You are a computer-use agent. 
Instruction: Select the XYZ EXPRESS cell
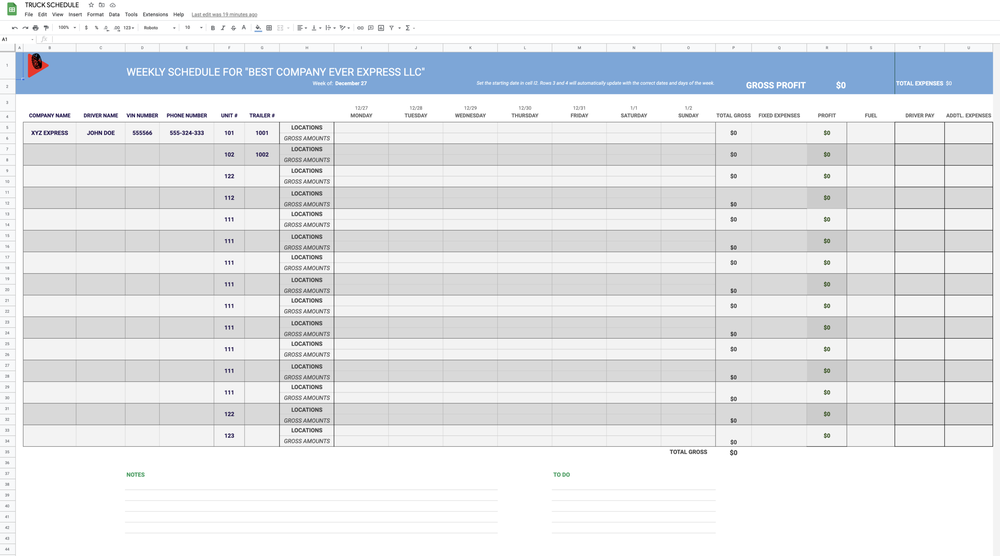[x=50, y=133]
